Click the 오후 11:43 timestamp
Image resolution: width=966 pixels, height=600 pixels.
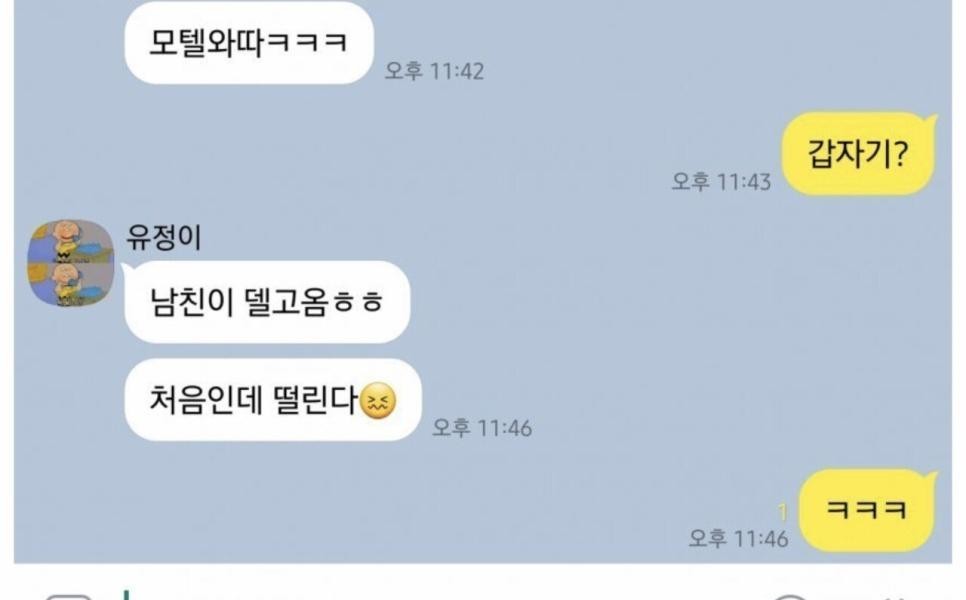(721, 181)
